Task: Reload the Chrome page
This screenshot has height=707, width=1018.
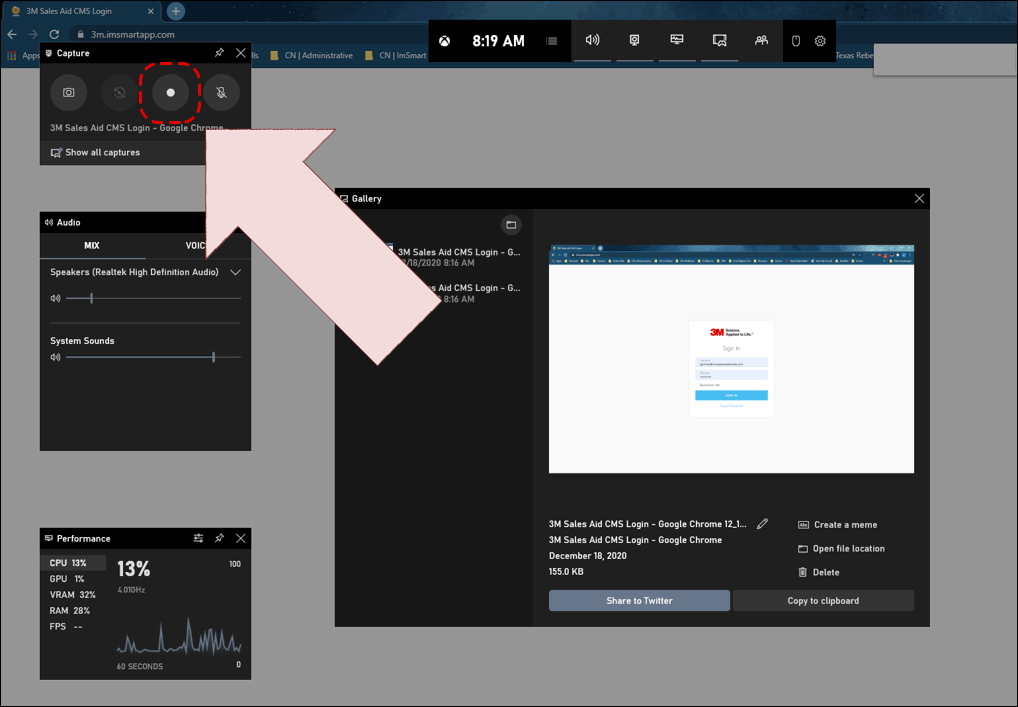Action: (55, 34)
